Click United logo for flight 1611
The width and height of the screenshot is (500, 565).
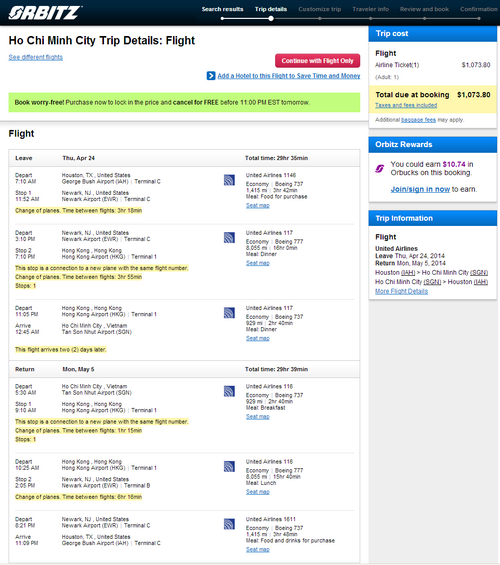pyautogui.click(x=229, y=524)
